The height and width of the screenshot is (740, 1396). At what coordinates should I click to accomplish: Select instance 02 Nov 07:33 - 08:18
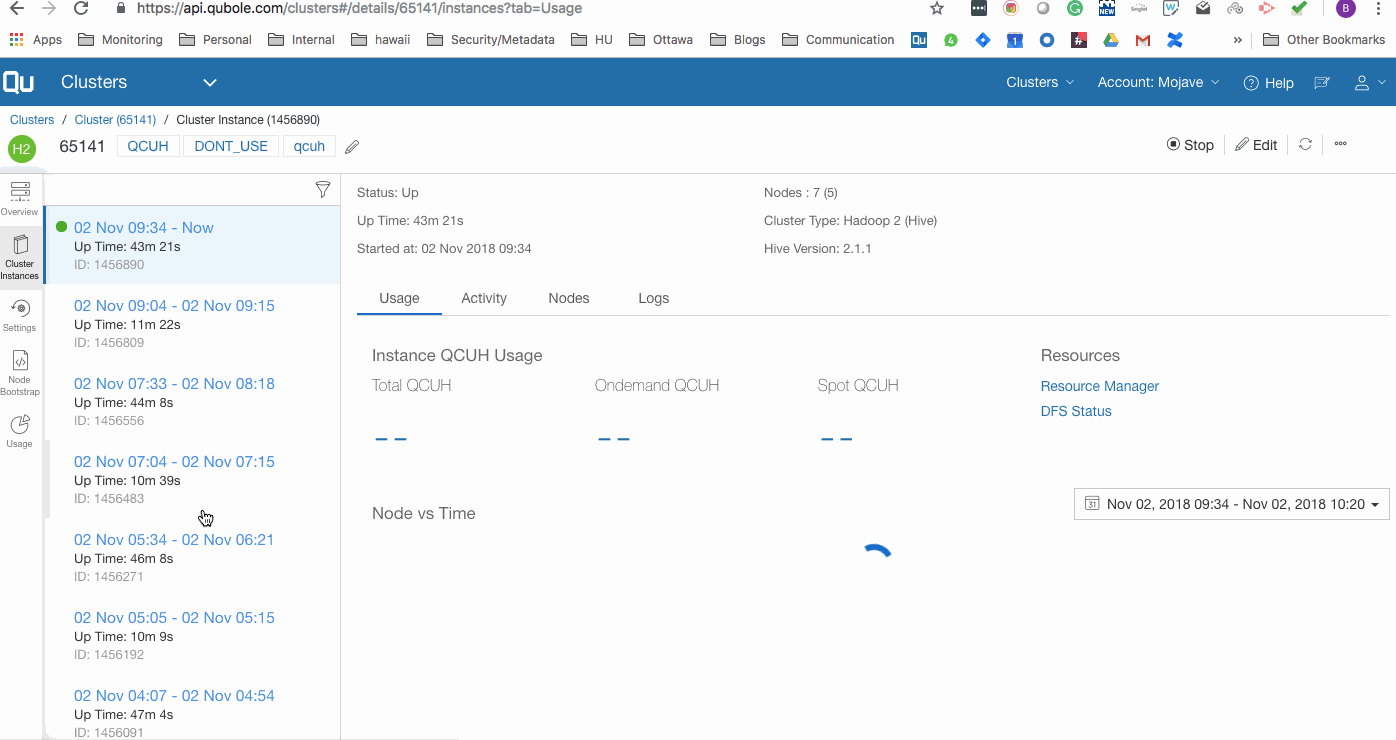192,401
